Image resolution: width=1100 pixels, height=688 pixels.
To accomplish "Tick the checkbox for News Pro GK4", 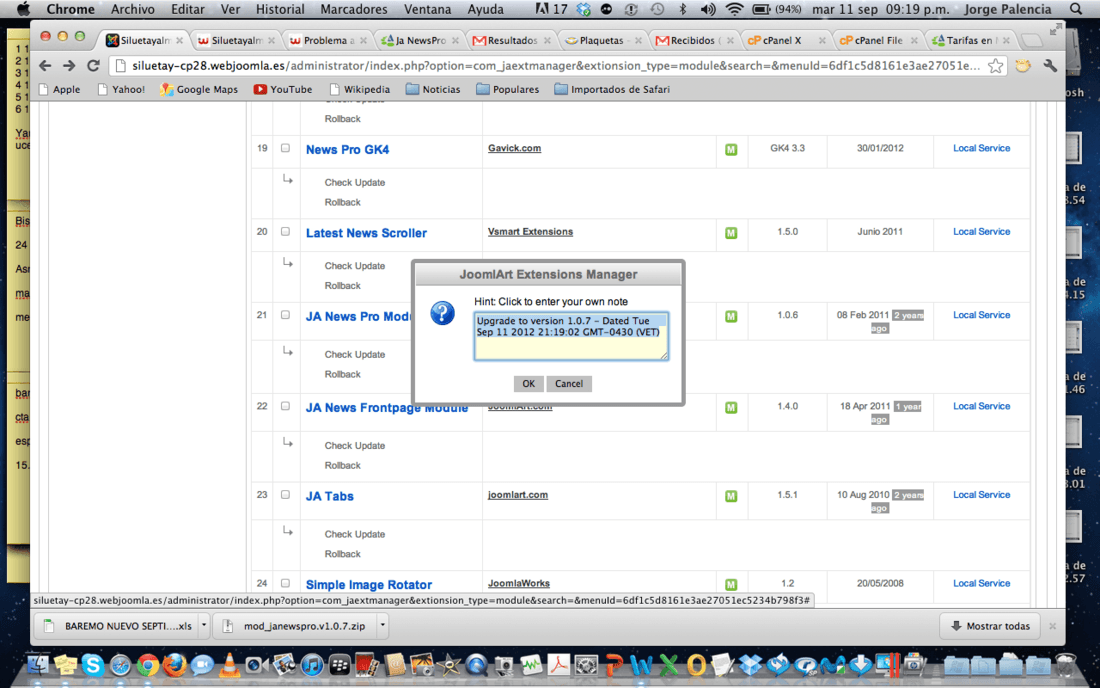I will (x=285, y=148).
